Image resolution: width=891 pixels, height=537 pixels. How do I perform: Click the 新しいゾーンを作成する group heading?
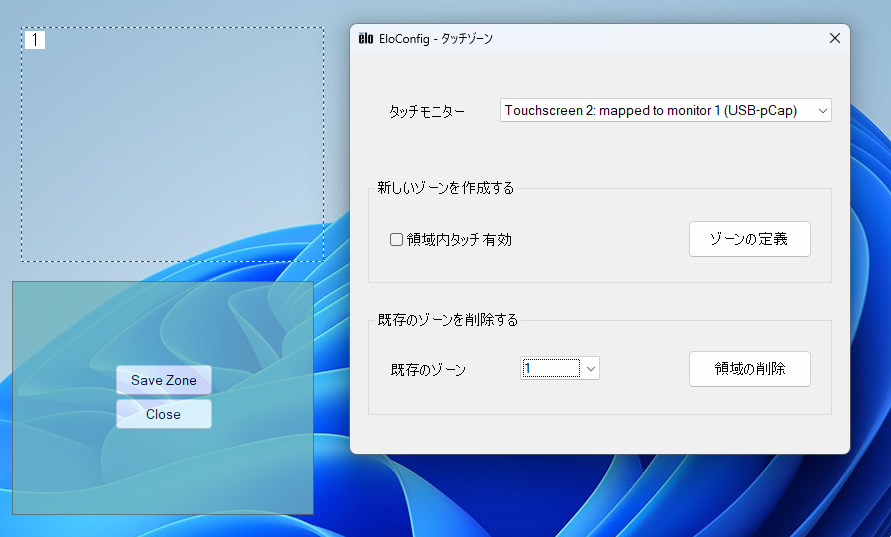click(445, 188)
